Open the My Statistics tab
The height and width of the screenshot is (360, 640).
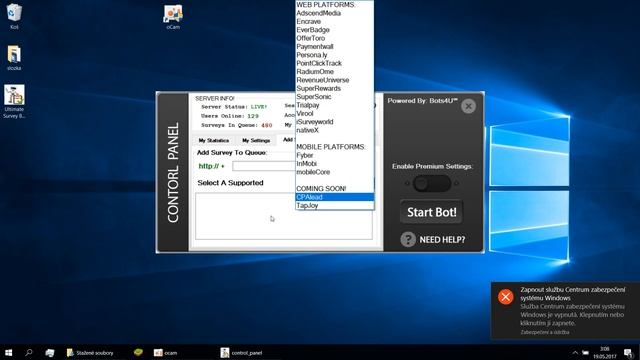213,140
